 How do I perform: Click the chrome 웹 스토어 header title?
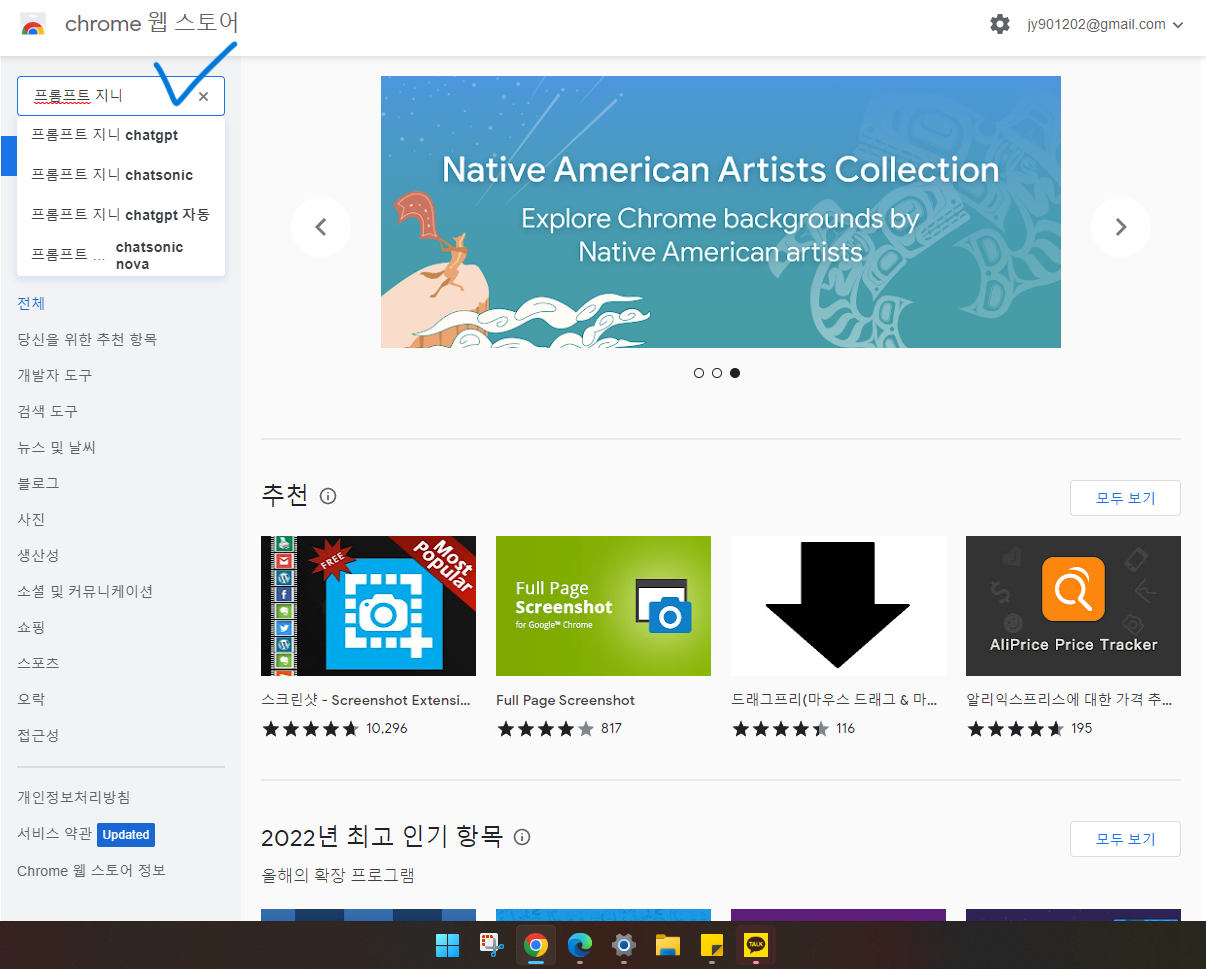pos(152,23)
